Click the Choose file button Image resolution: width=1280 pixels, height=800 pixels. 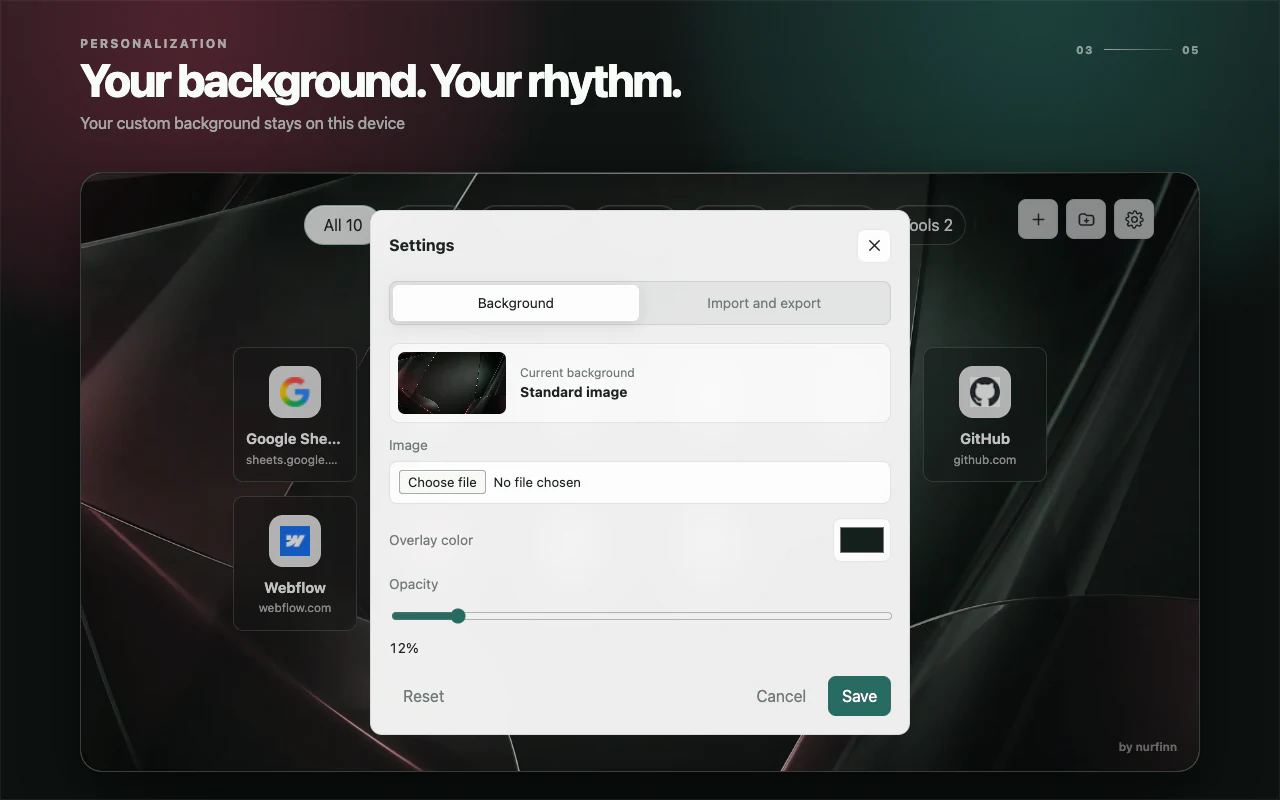coord(443,482)
